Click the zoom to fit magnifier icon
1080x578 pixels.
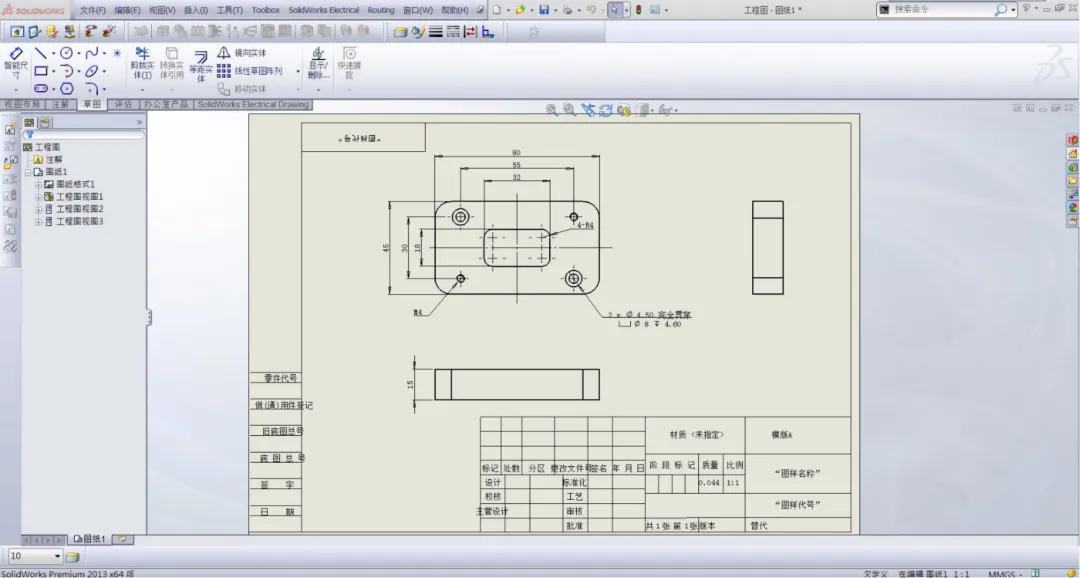point(551,110)
